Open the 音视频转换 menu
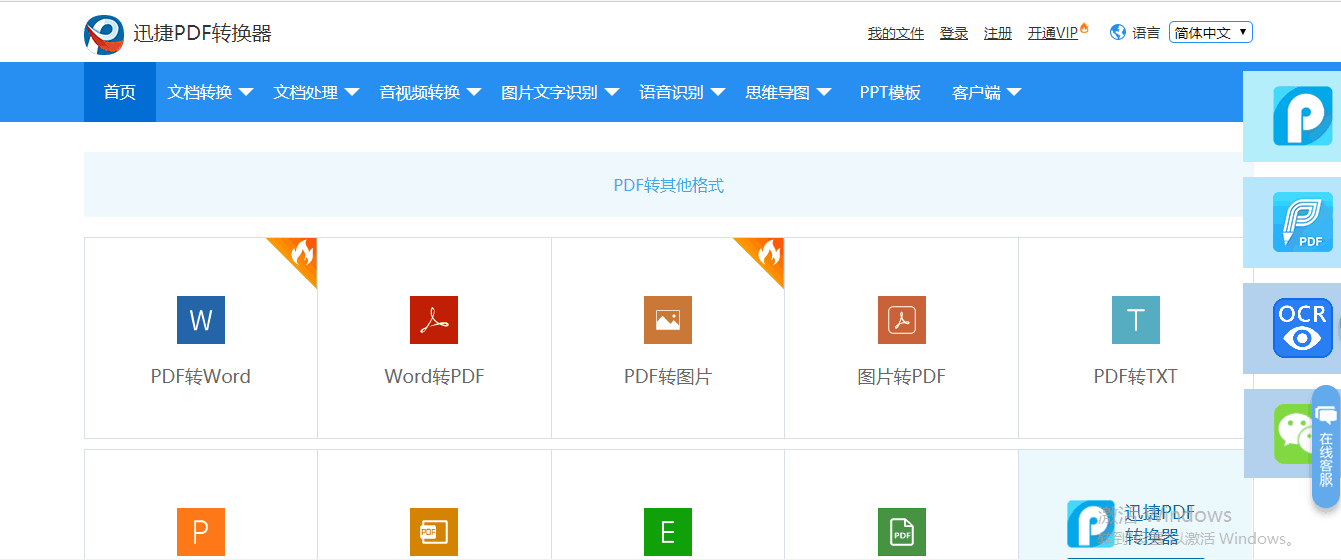The width and height of the screenshot is (1341, 560). (x=420, y=92)
